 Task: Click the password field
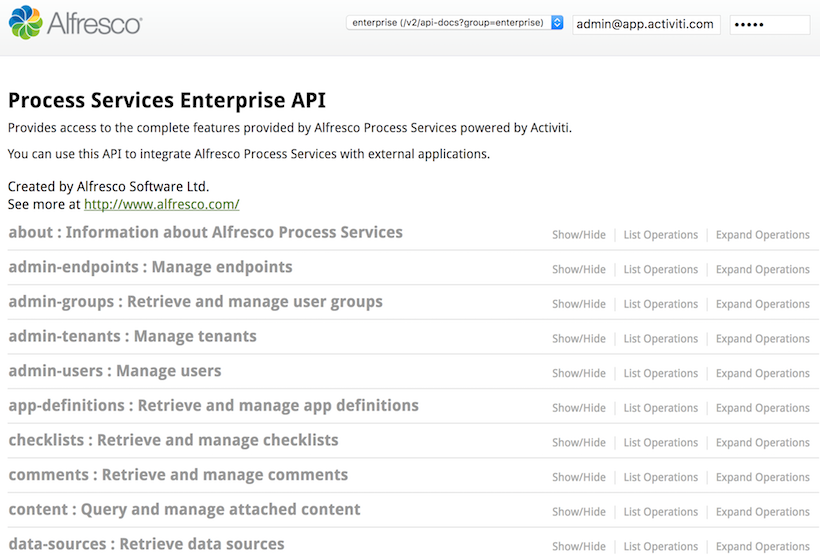[770, 25]
